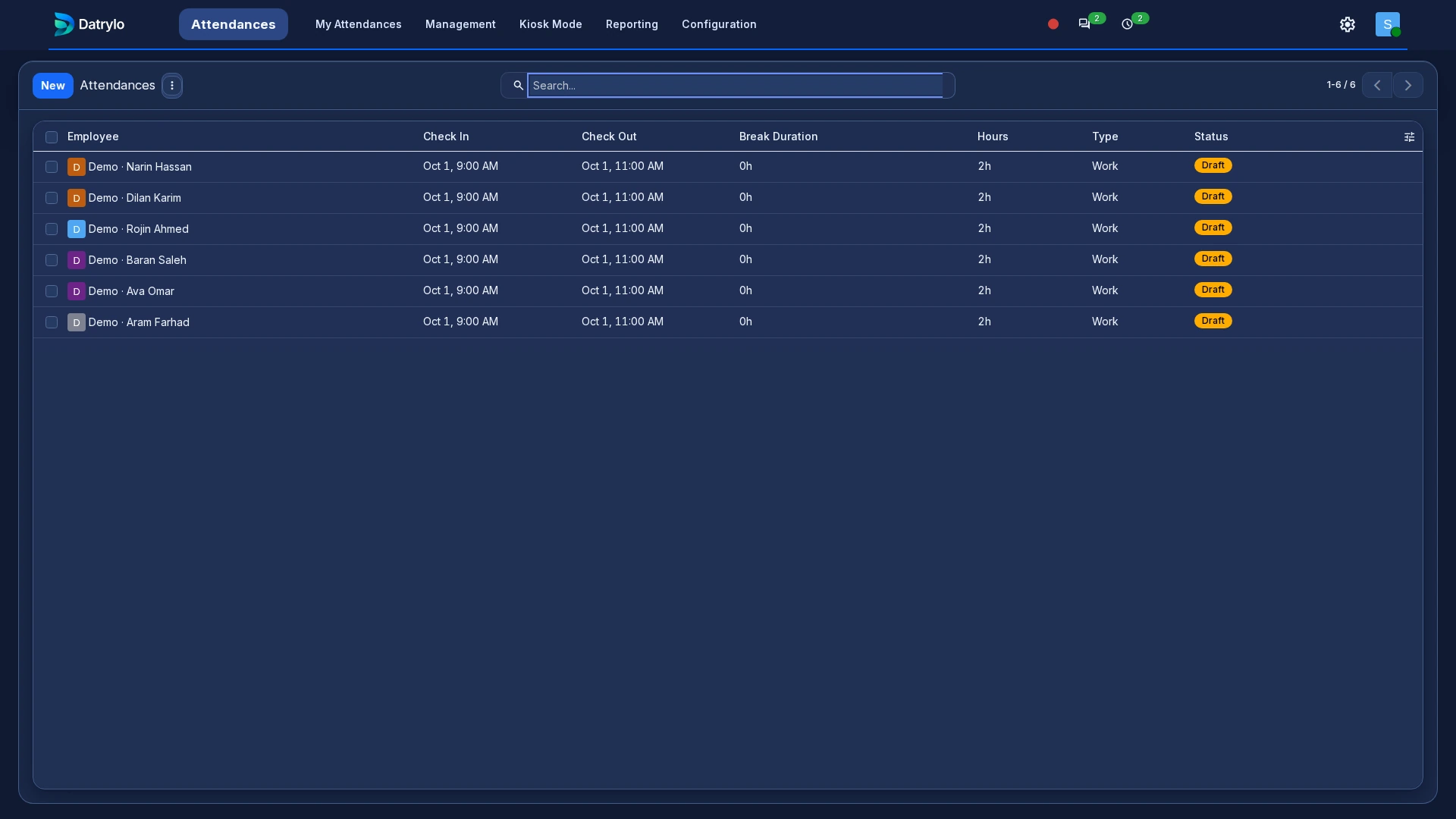The height and width of the screenshot is (819, 1456).
Task: Click the Attendances app title tab
Action: tap(233, 24)
